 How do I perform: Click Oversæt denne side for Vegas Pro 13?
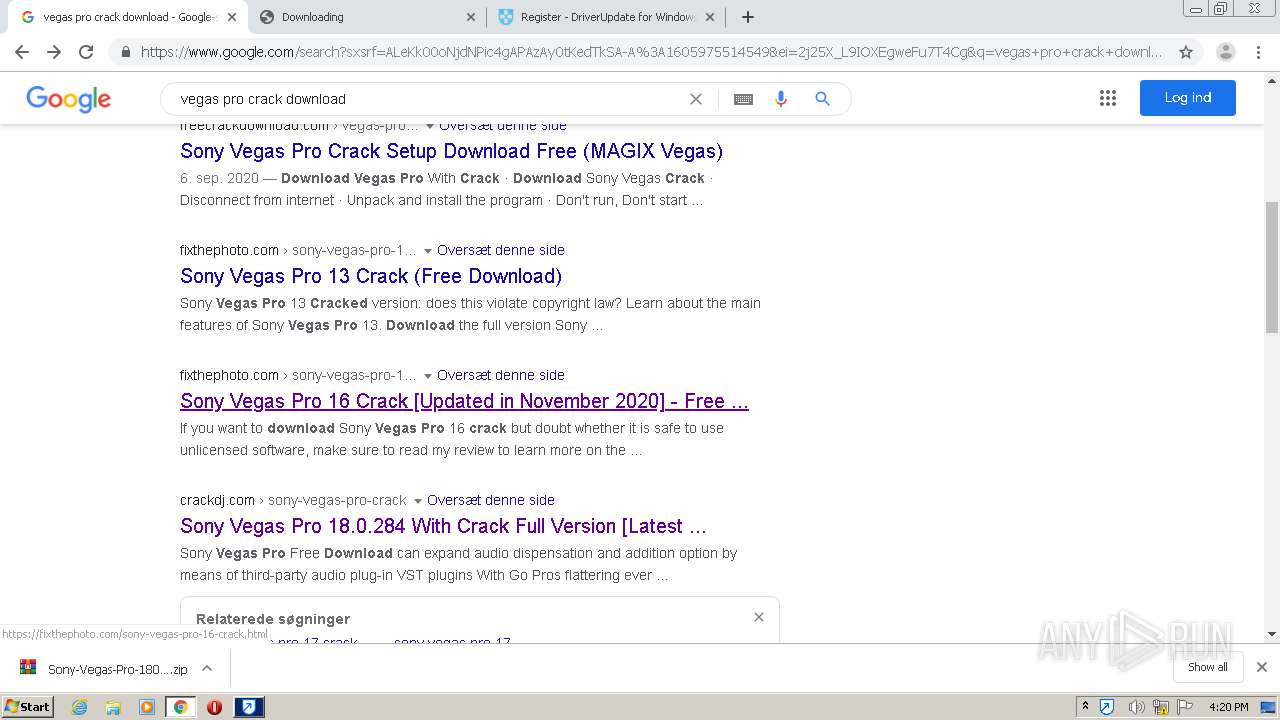[x=501, y=250]
